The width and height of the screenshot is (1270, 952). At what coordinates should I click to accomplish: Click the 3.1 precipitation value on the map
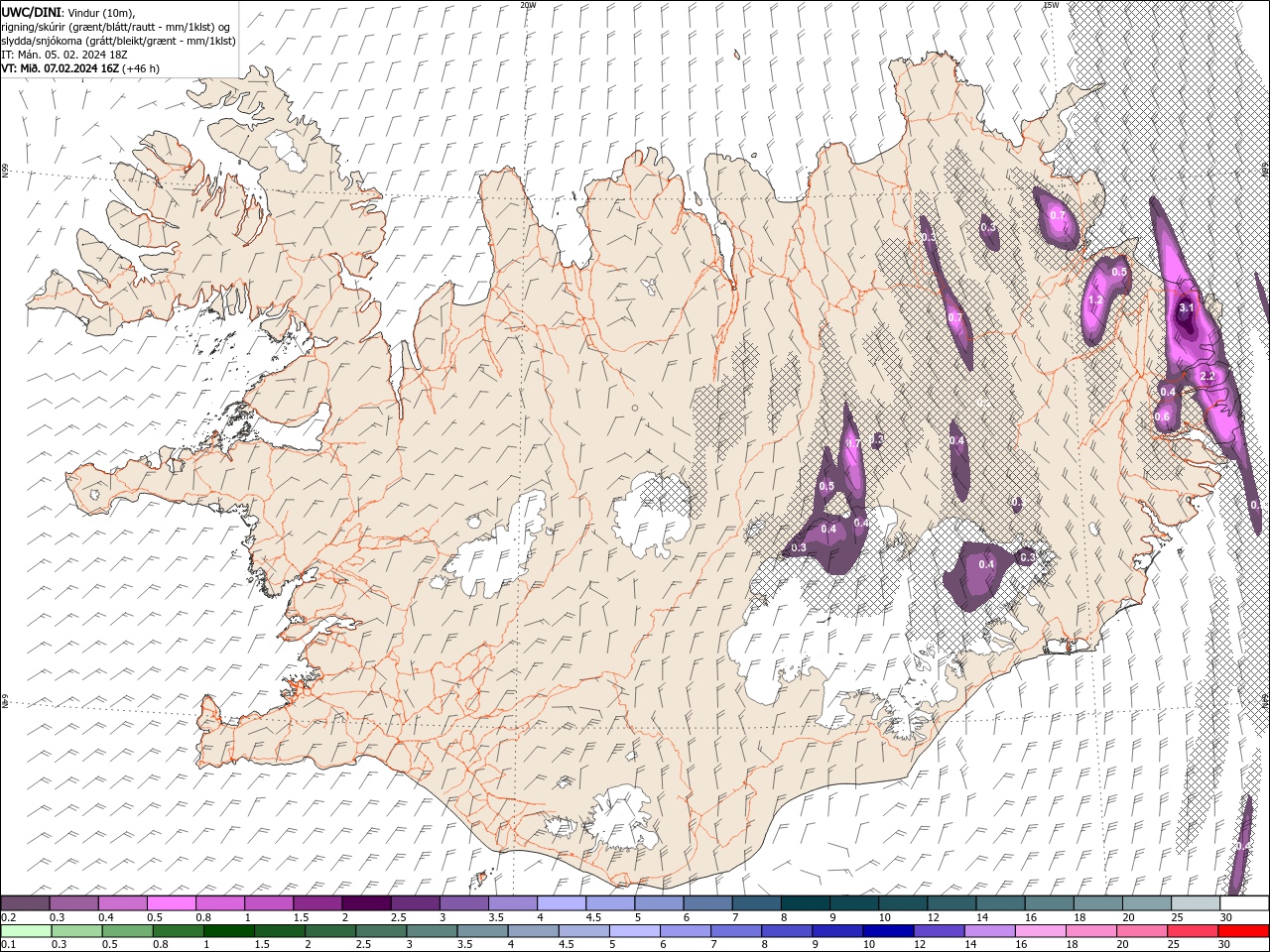pyautogui.click(x=1187, y=308)
